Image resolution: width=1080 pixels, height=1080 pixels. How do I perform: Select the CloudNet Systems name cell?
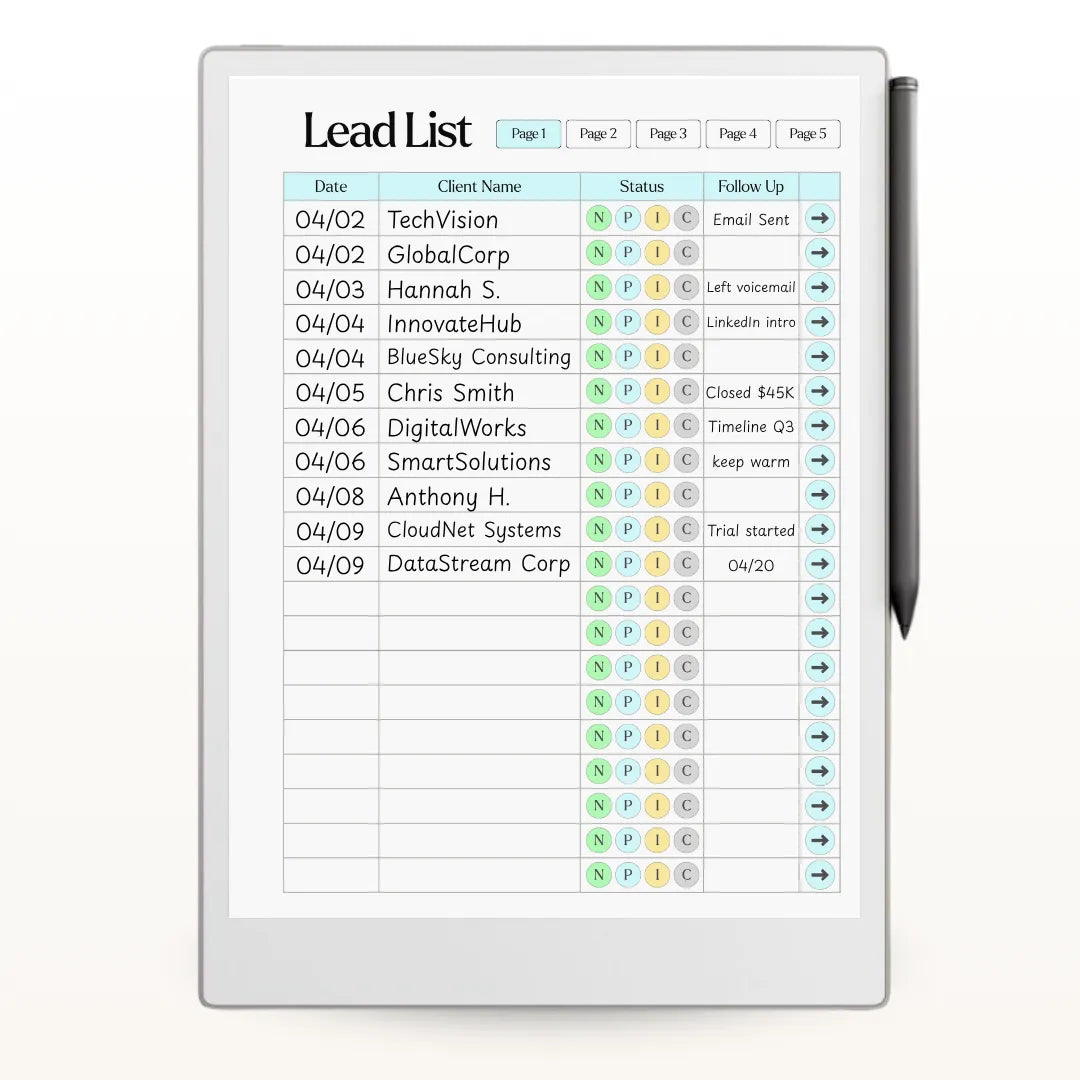click(x=479, y=530)
